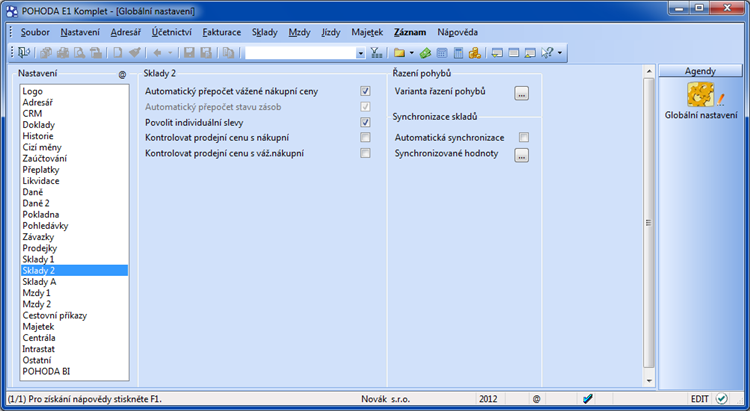Click the filter funnel toolbar icon
750x411 pixels.
376,53
